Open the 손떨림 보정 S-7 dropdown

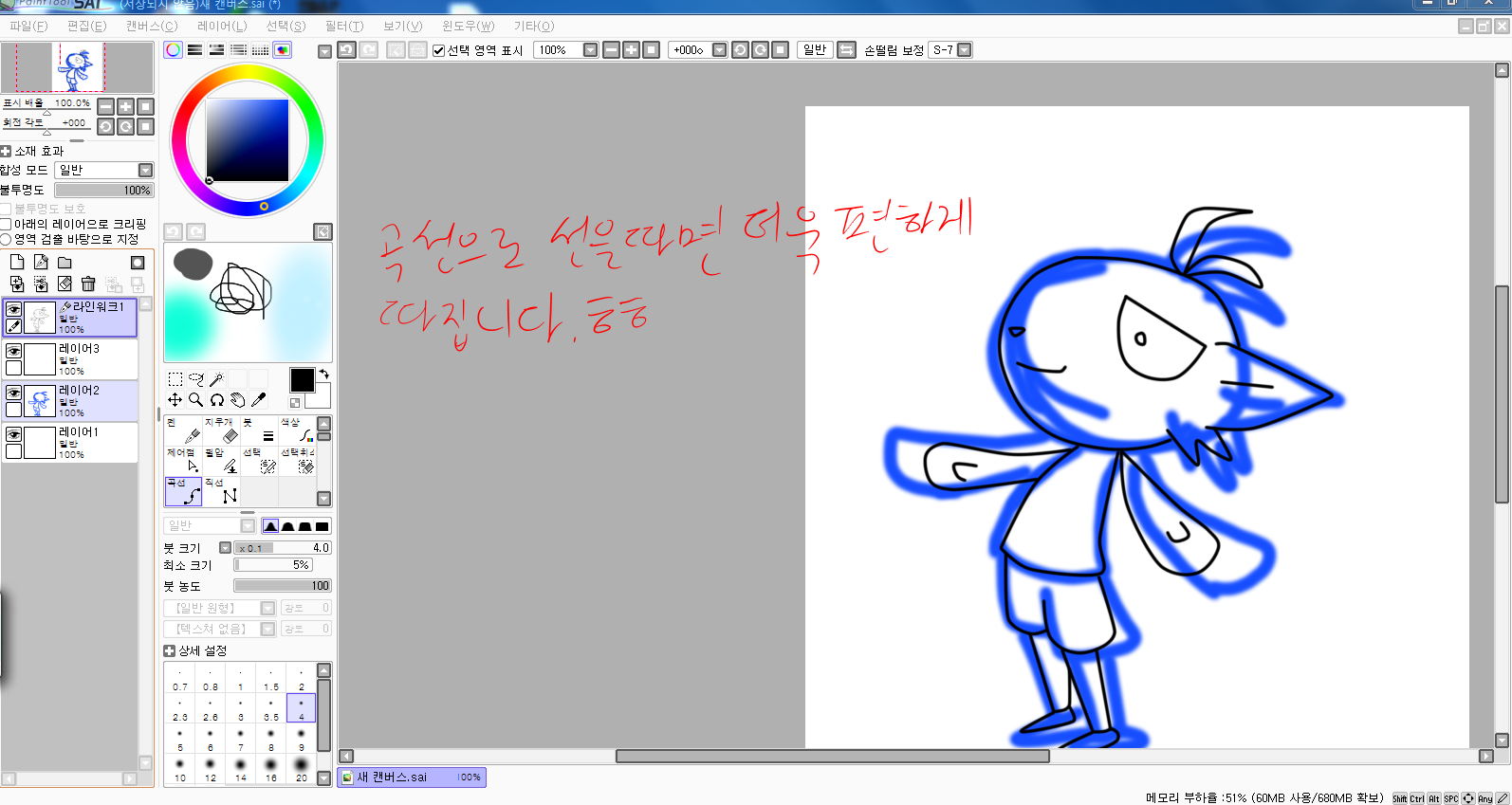tap(965, 50)
